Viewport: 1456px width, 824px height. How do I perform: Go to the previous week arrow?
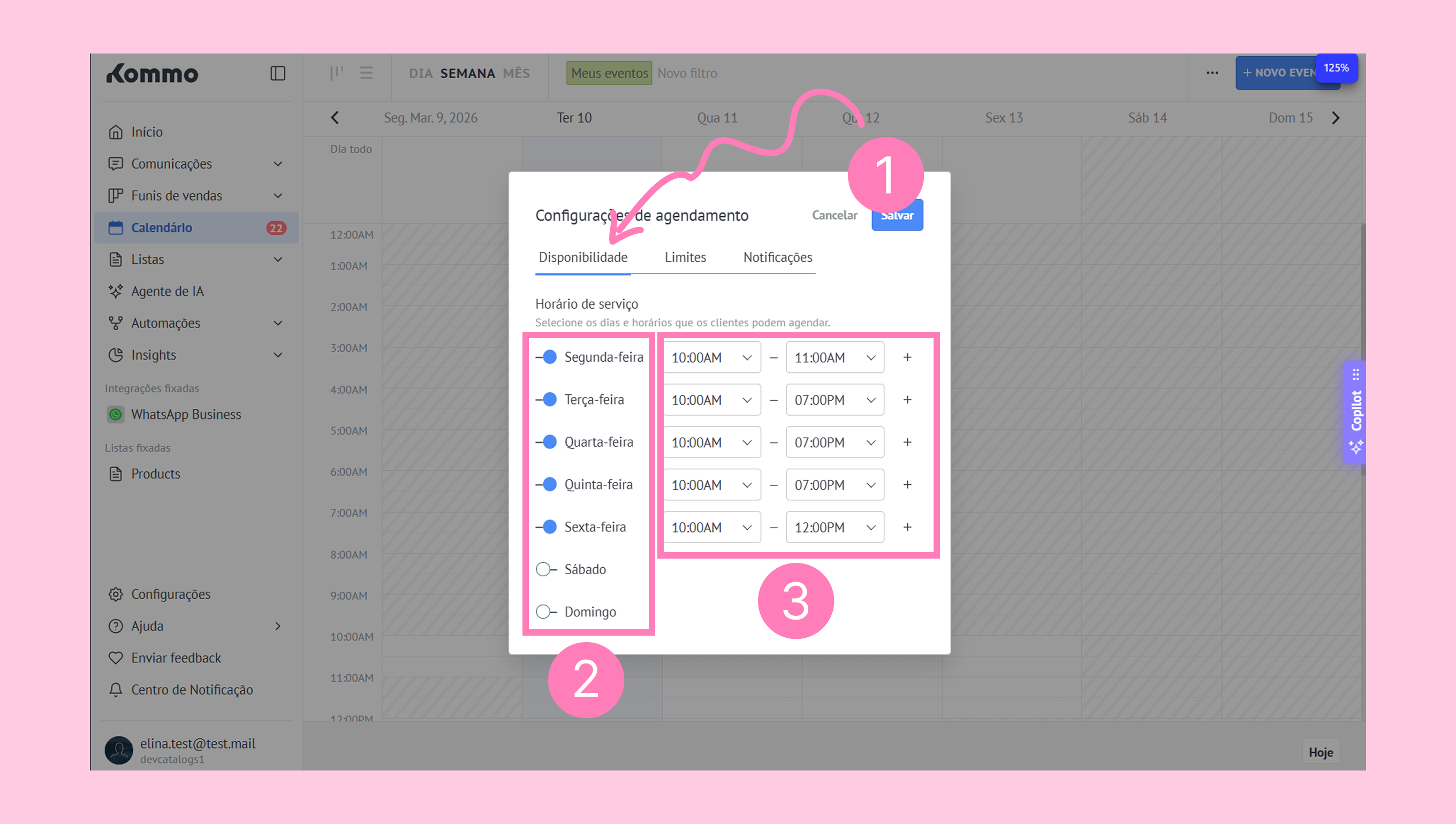point(335,118)
